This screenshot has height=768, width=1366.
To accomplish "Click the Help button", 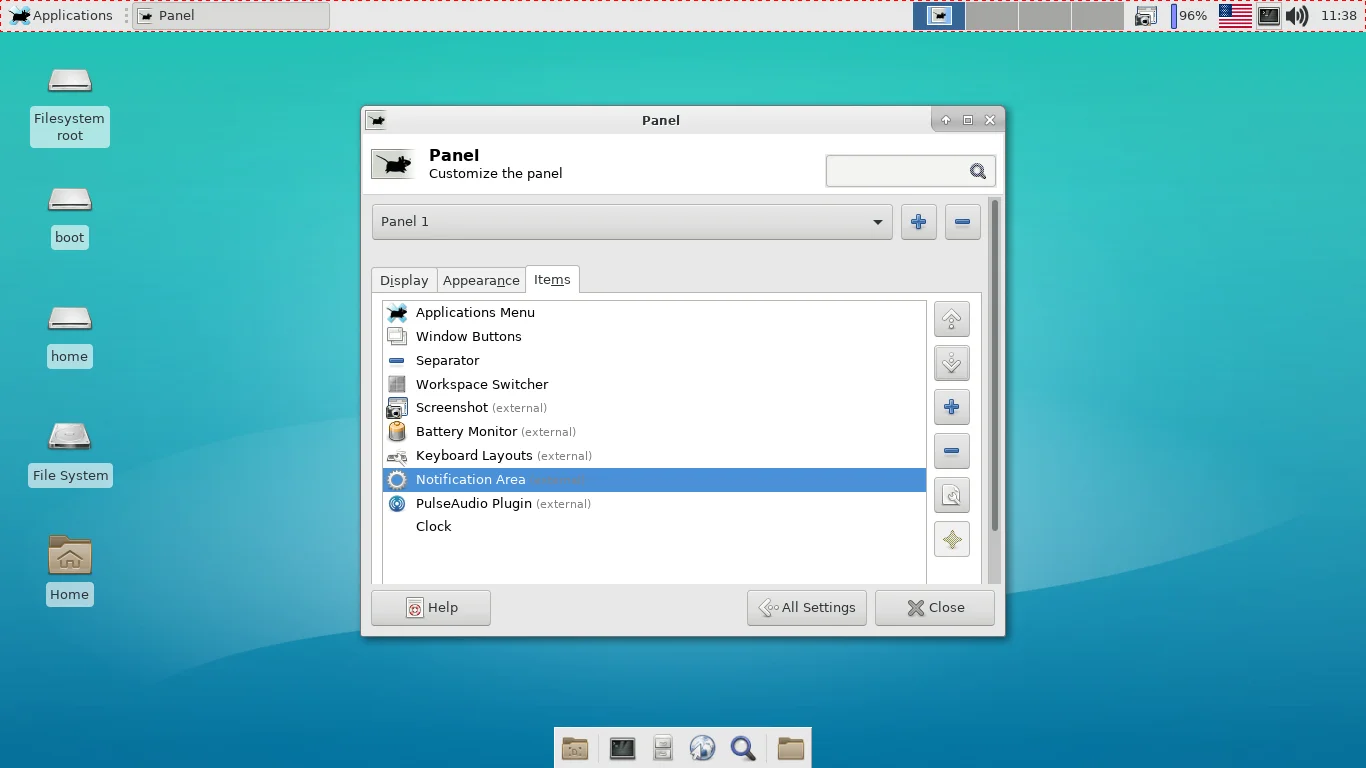I will coord(431,608).
